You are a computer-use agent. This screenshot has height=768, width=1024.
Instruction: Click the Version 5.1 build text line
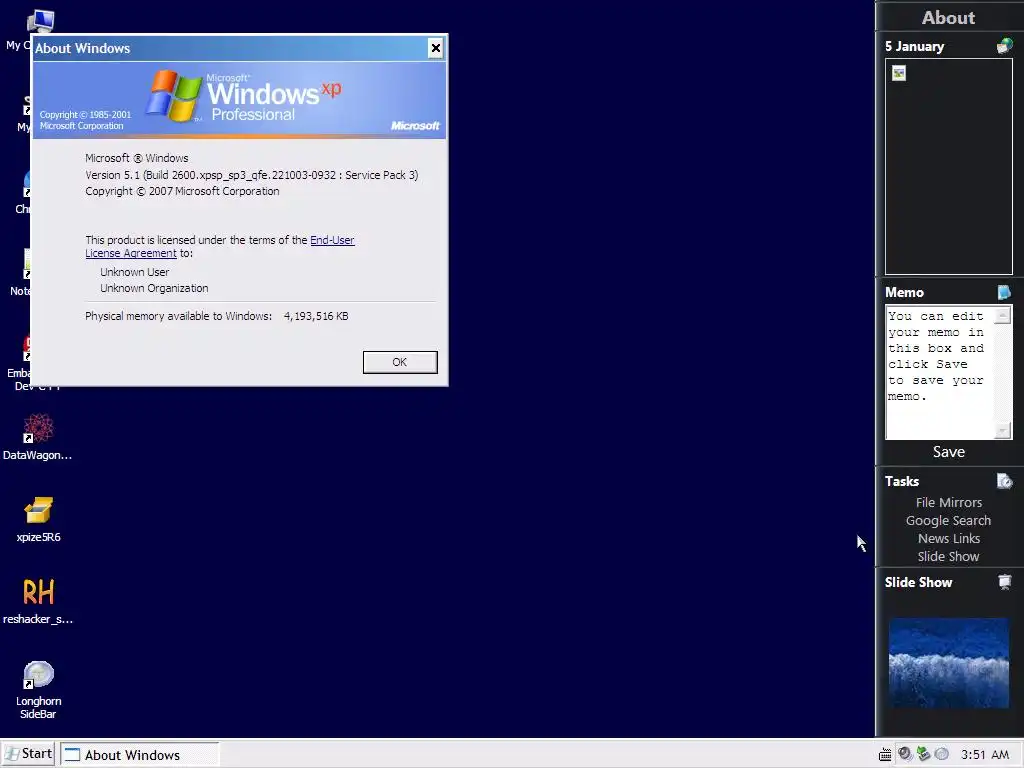[251, 175]
